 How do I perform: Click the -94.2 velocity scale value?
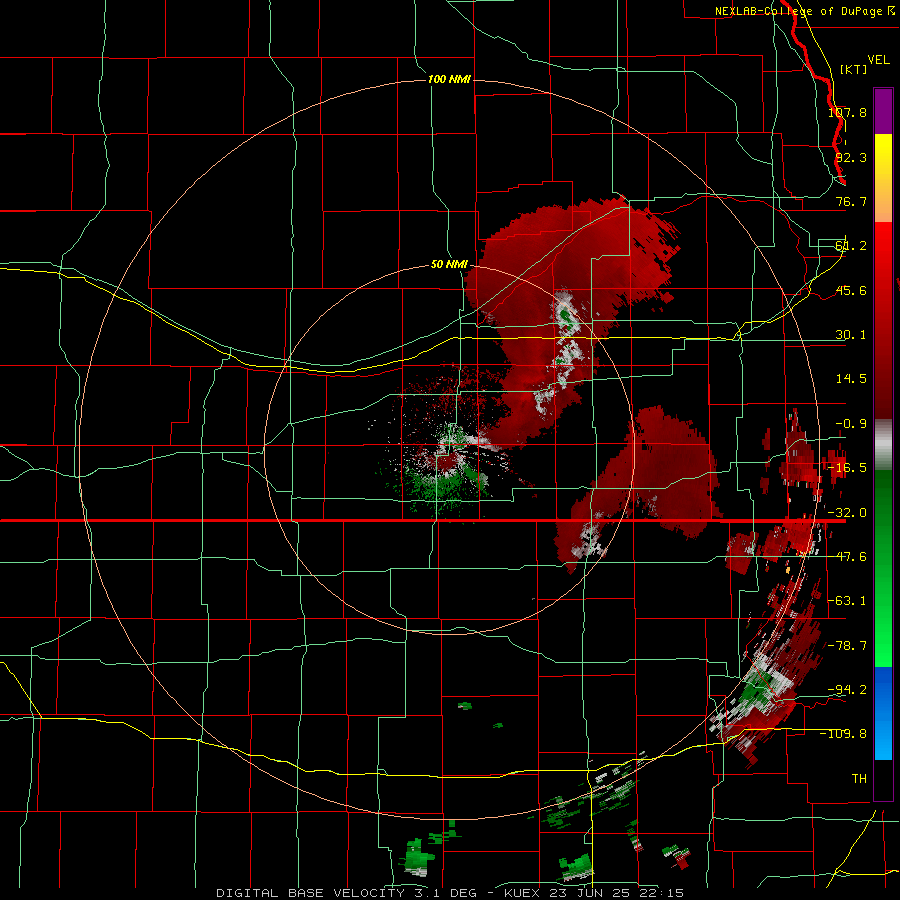tap(847, 689)
